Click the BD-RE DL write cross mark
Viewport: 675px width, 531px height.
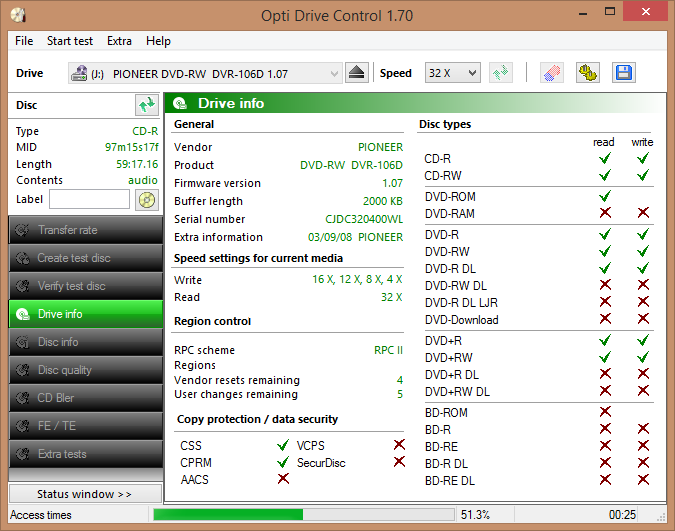tap(643, 479)
